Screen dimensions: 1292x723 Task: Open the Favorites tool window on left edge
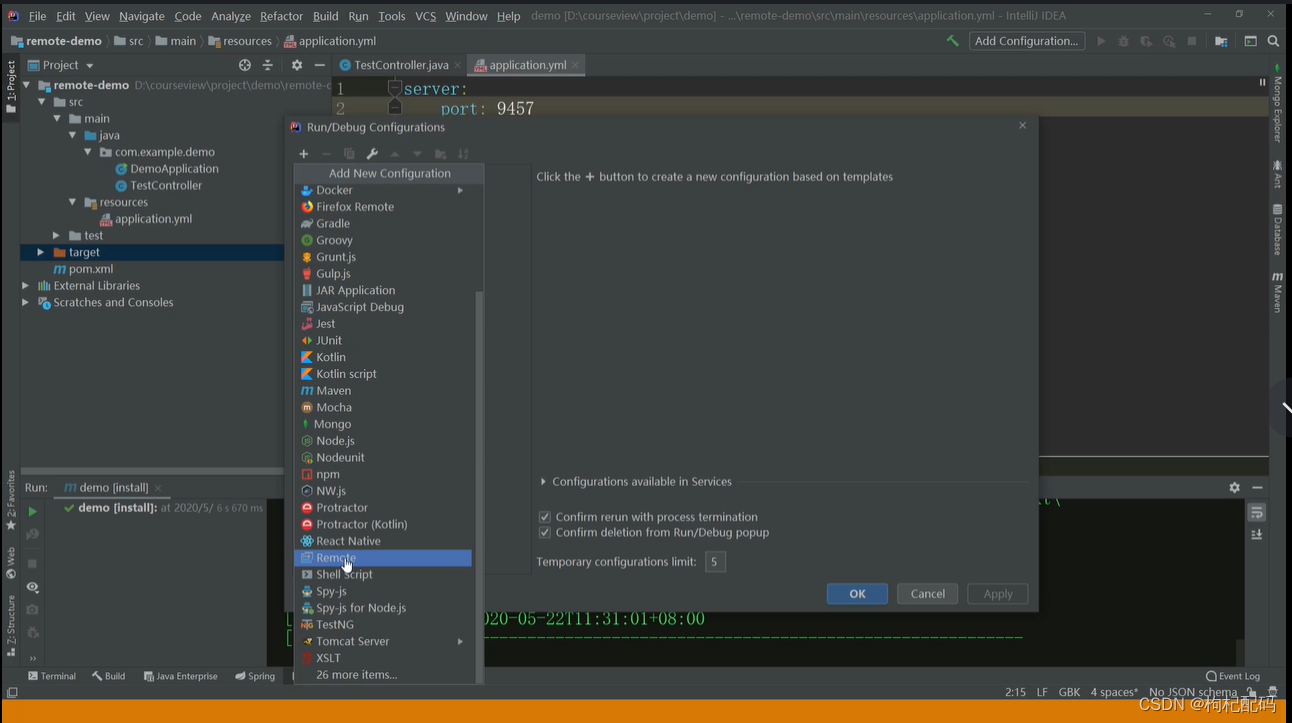click(x=11, y=500)
